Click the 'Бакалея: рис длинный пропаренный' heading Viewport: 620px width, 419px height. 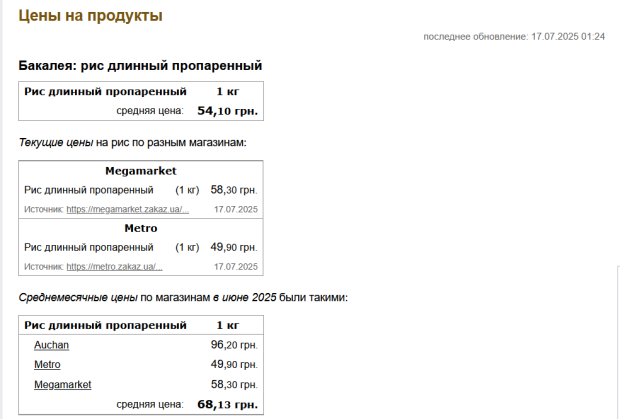point(140,66)
